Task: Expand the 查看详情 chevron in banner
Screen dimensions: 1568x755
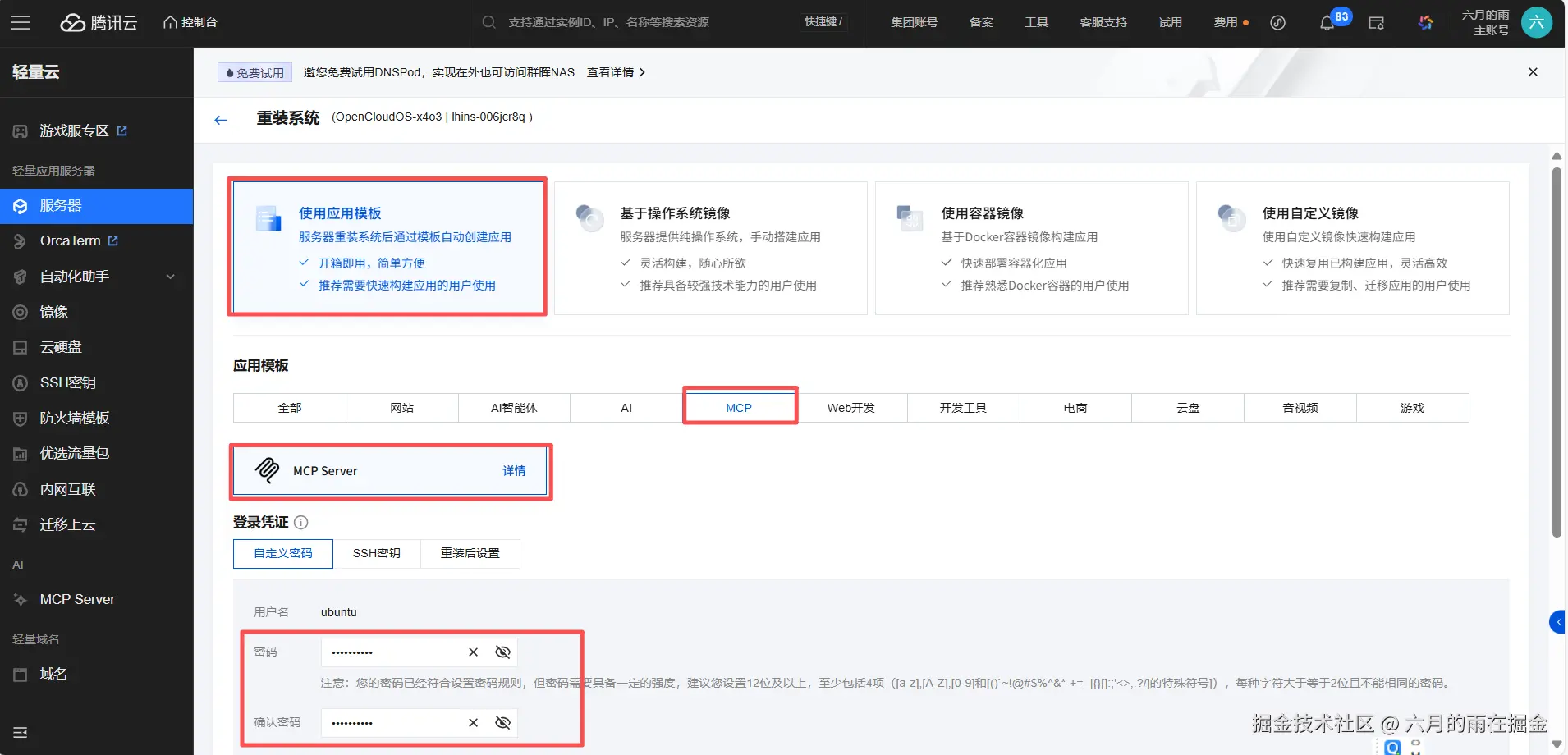Action: pyautogui.click(x=642, y=72)
